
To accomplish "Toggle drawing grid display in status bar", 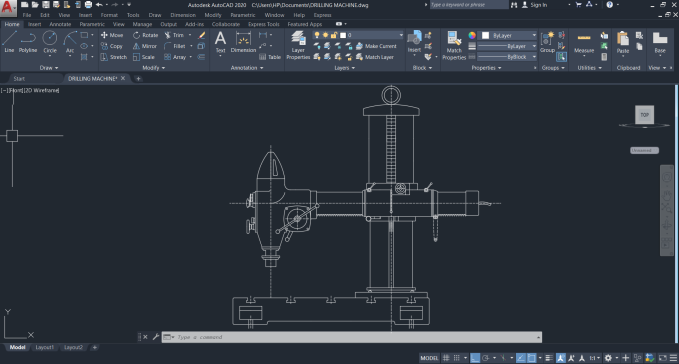I will pyautogui.click(x=446, y=358).
